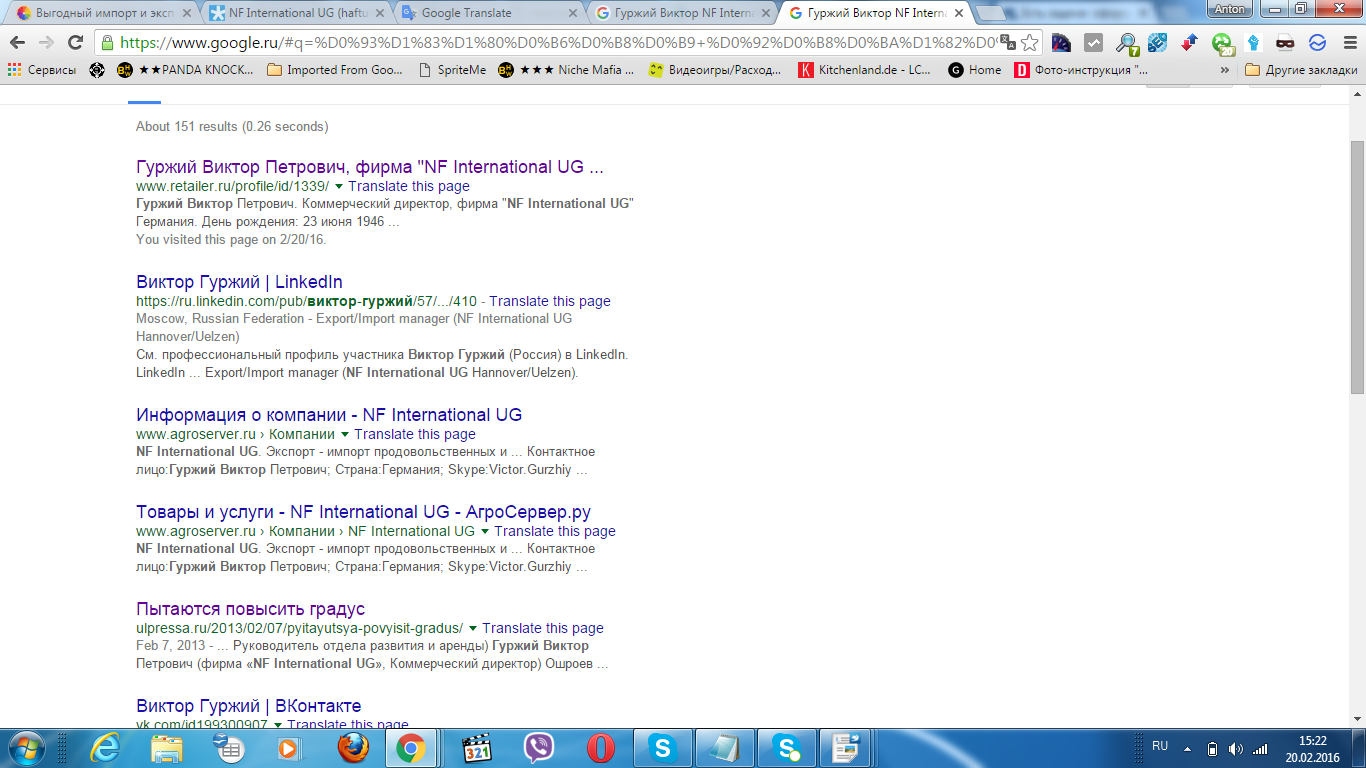The height and width of the screenshot is (768, 1366).
Task: Open the Сервисы apps shortcut in the bookmarks bar
Action: pos(42,70)
